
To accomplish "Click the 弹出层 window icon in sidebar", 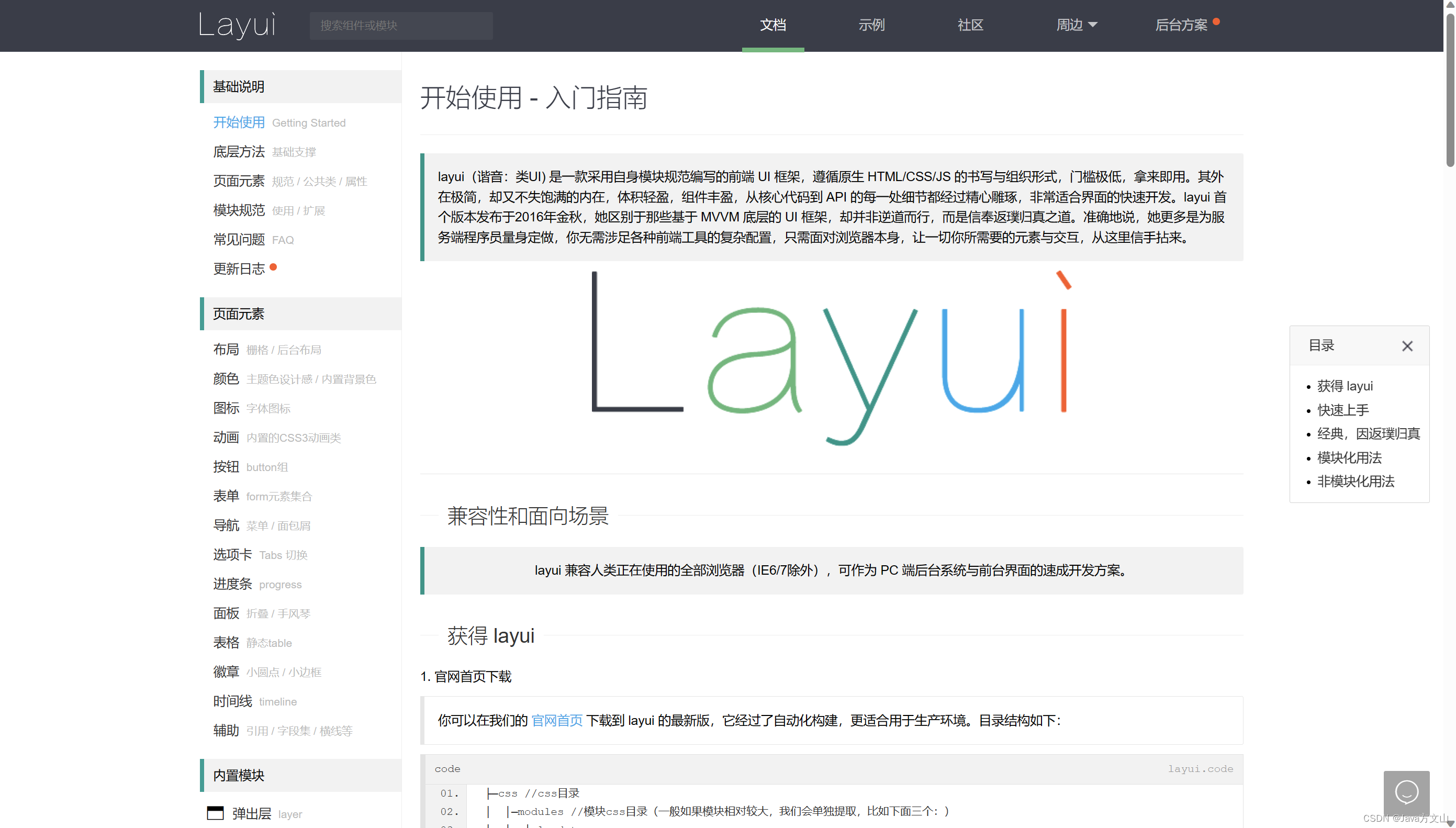I will point(215,813).
